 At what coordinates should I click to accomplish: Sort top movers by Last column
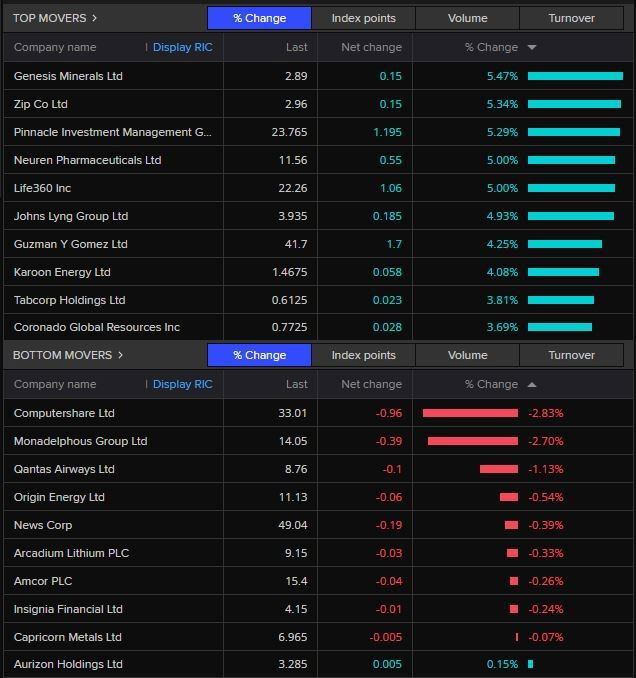coord(296,47)
